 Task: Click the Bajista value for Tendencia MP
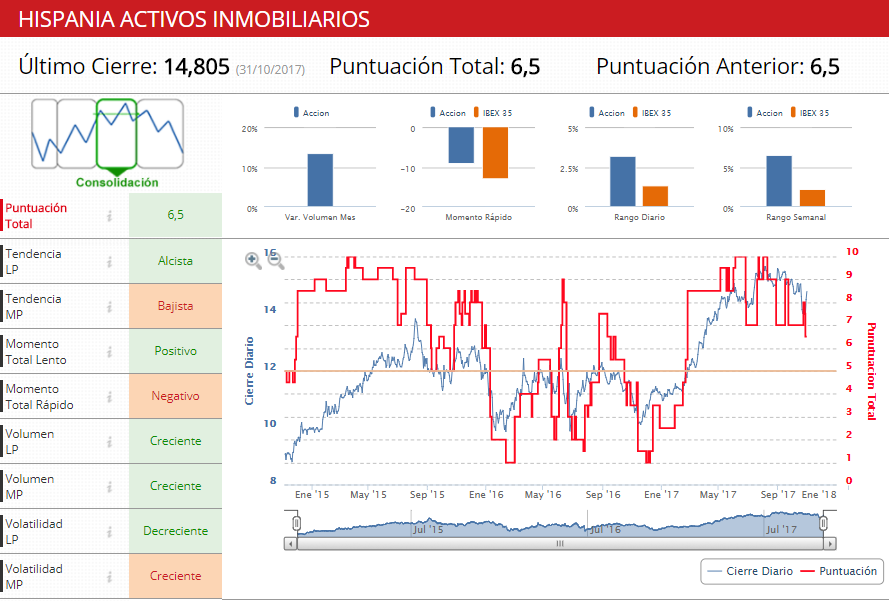[175, 306]
